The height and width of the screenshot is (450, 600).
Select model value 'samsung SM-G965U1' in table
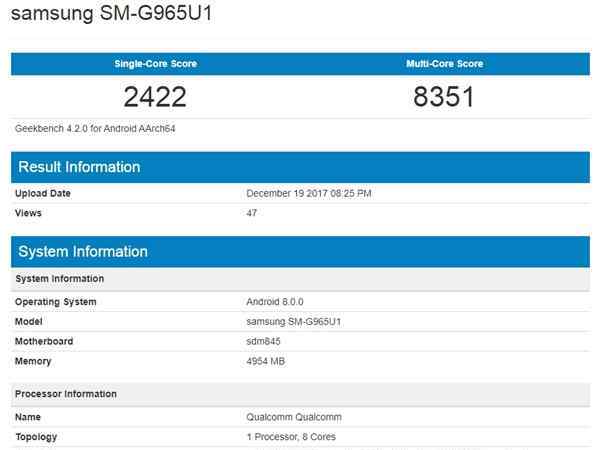click(x=293, y=321)
